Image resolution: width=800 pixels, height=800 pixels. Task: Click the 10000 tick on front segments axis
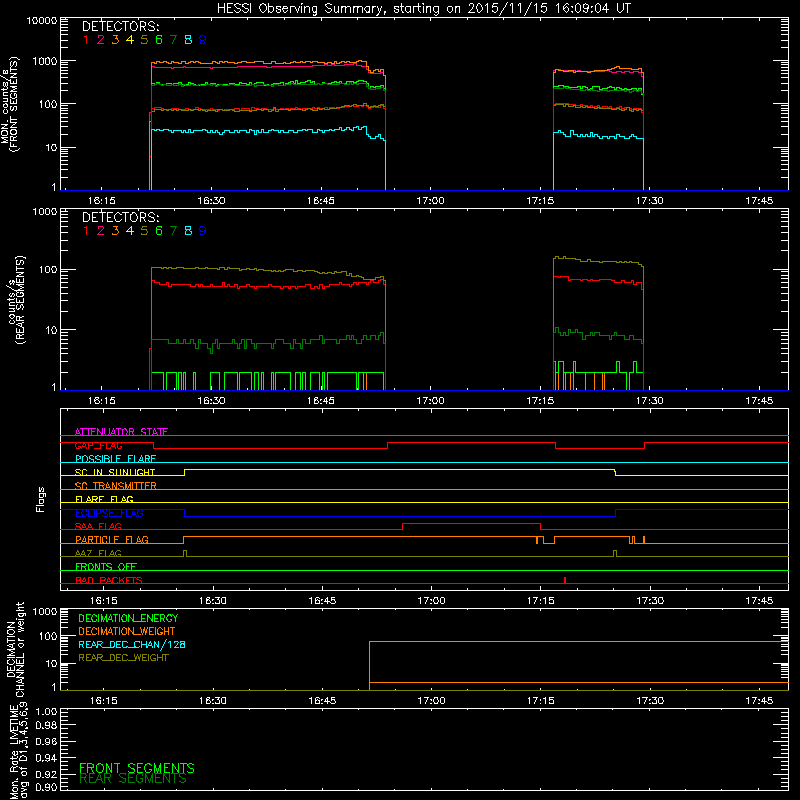[42, 21]
